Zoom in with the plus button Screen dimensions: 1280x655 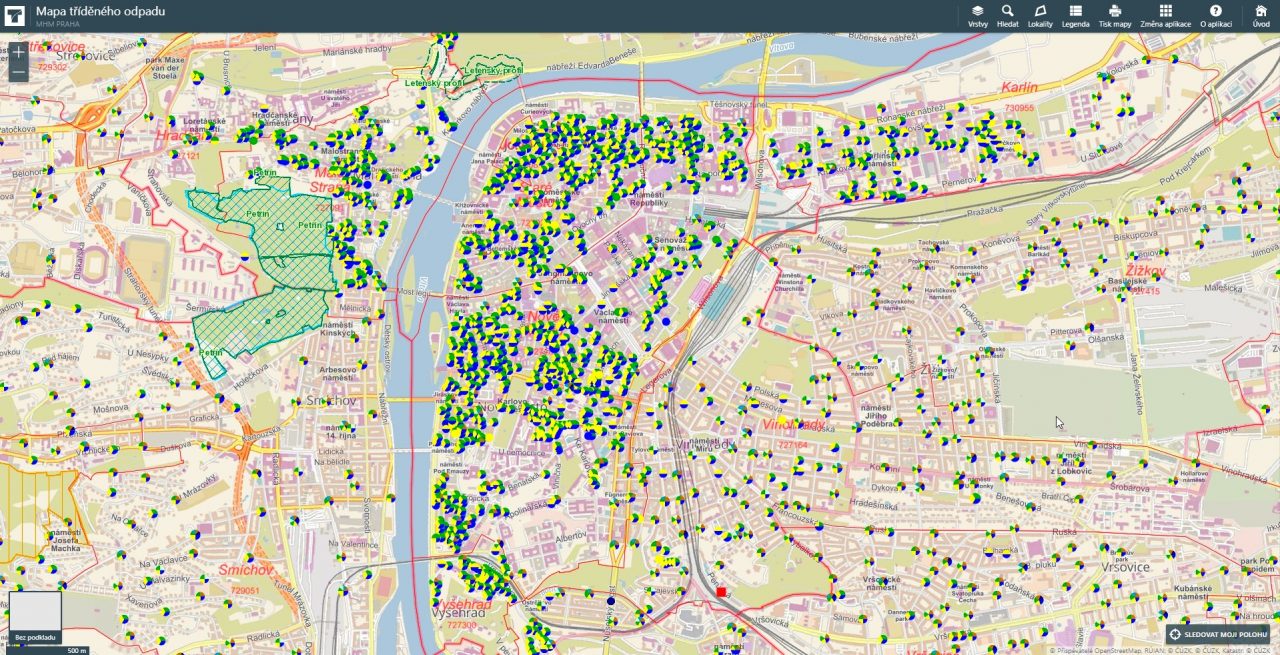18,52
